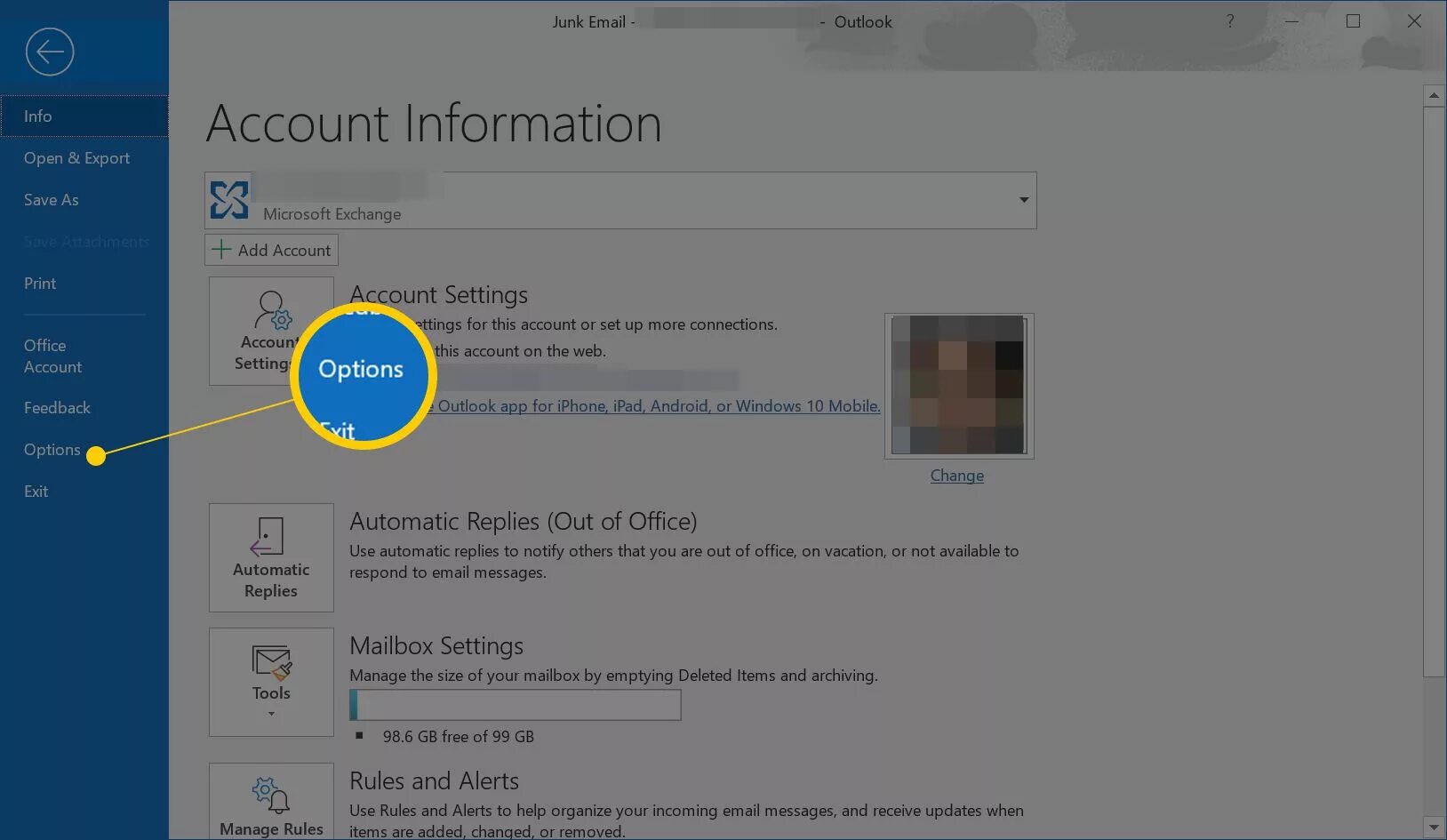Click the Automatic Replies (Out of Office) heading
Screen dimensions: 1447x840
point(523,521)
